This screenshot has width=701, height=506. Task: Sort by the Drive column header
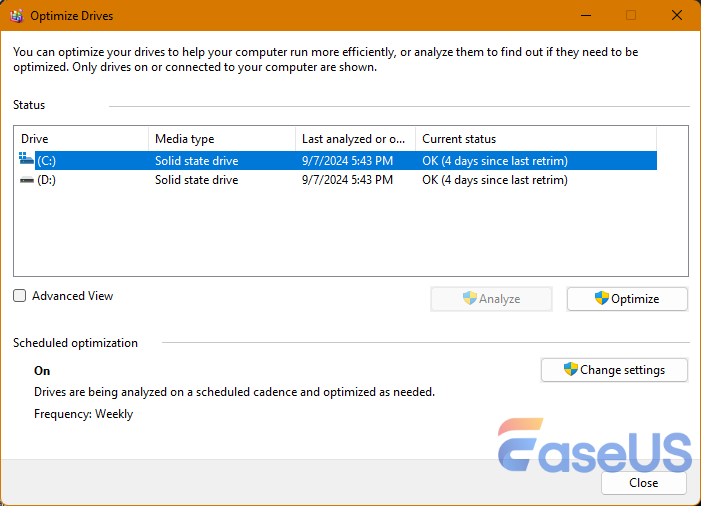tap(80, 139)
